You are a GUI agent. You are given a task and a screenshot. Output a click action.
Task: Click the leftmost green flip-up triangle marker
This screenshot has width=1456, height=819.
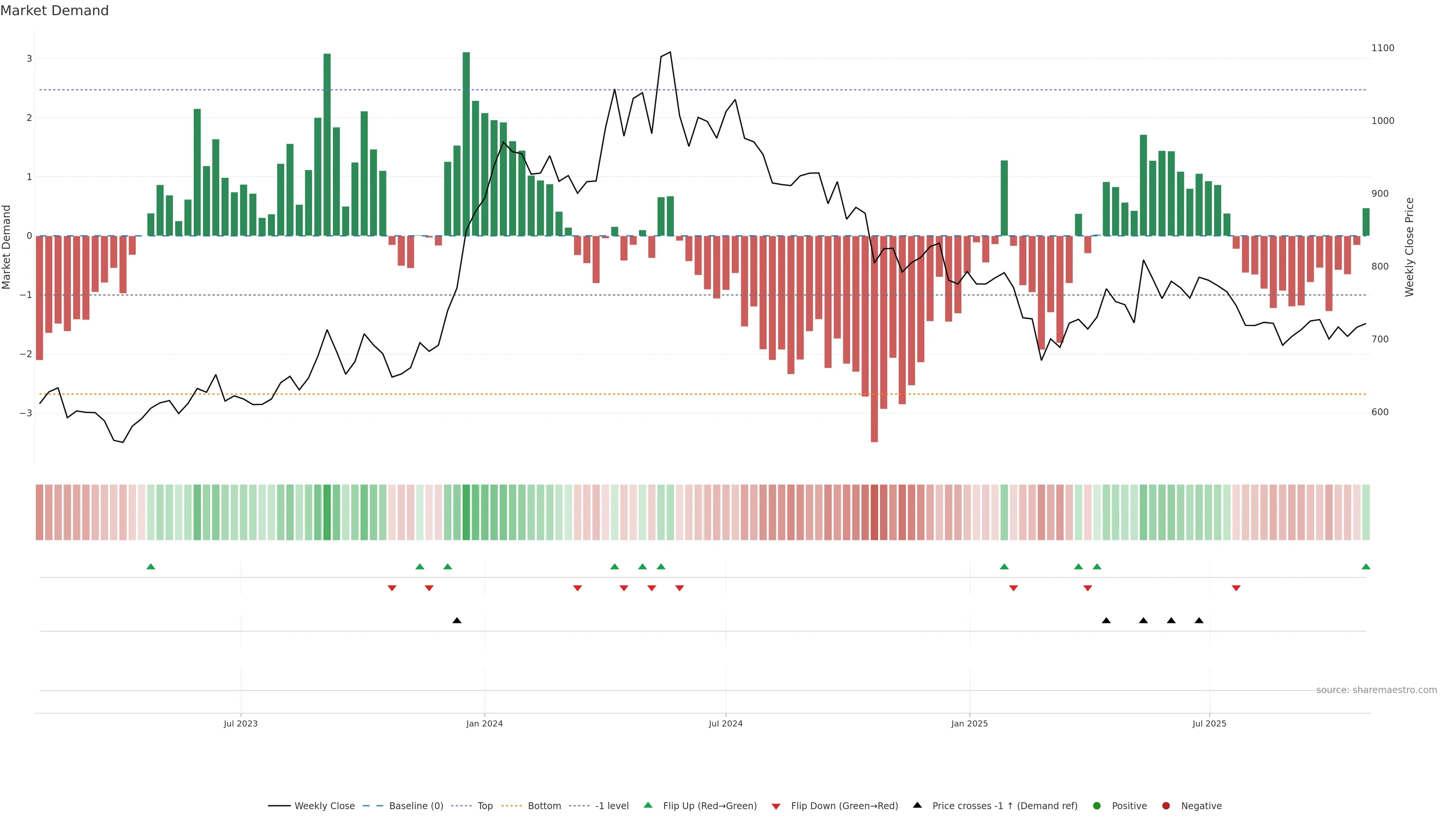[x=151, y=566]
